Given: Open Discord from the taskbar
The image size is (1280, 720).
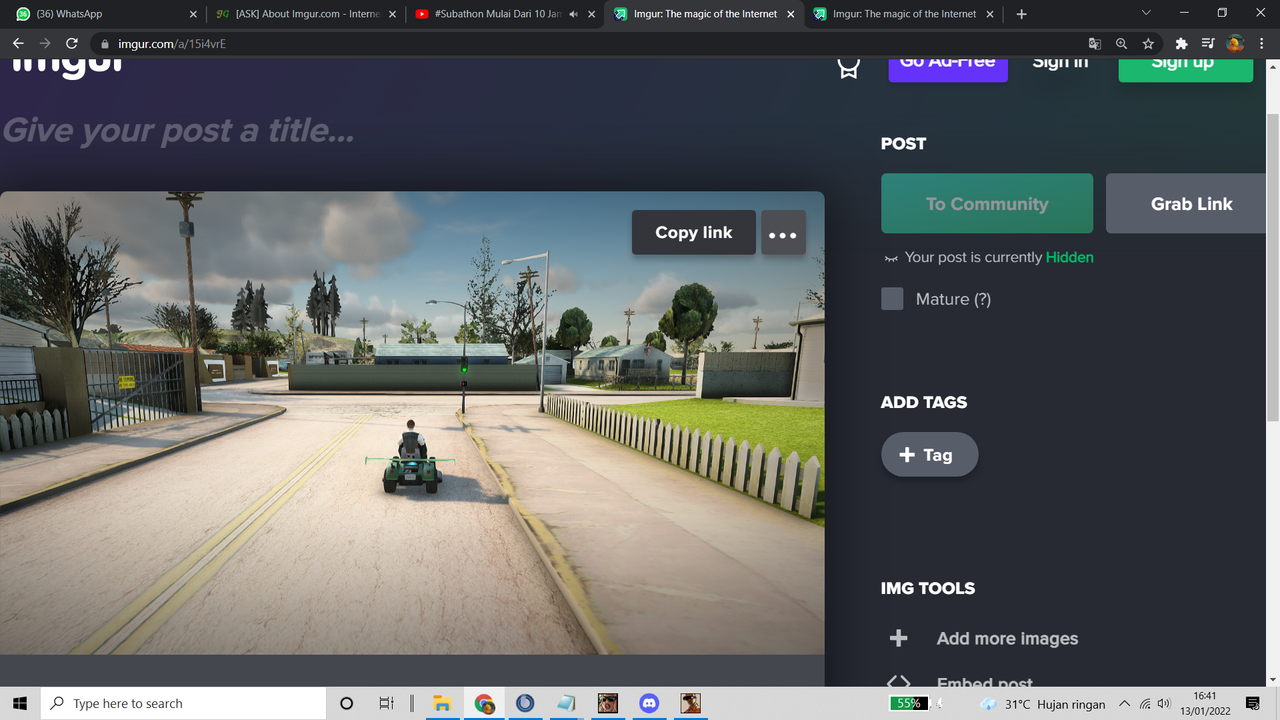Looking at the screenshot, I should tap(649, 703).
